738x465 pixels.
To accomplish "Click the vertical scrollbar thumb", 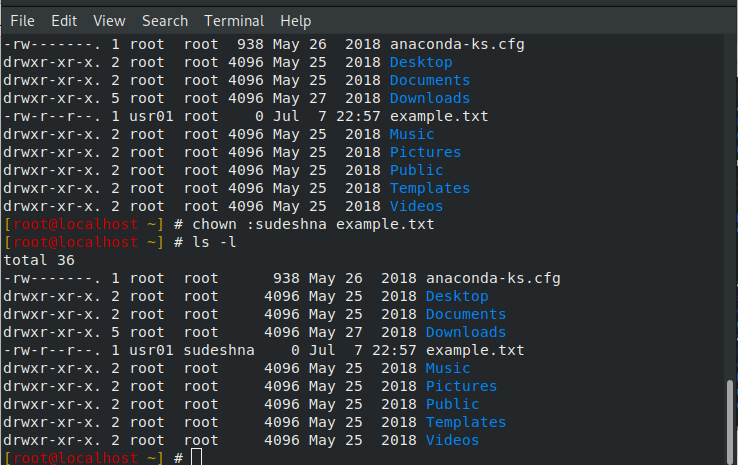I will 731,419.
